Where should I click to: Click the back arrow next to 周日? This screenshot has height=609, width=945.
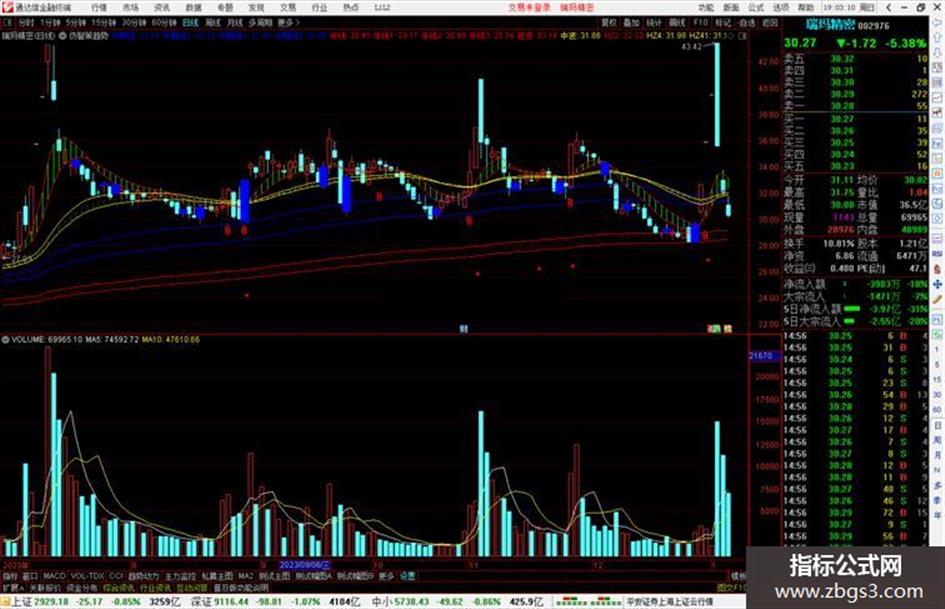tap(888, 8)
